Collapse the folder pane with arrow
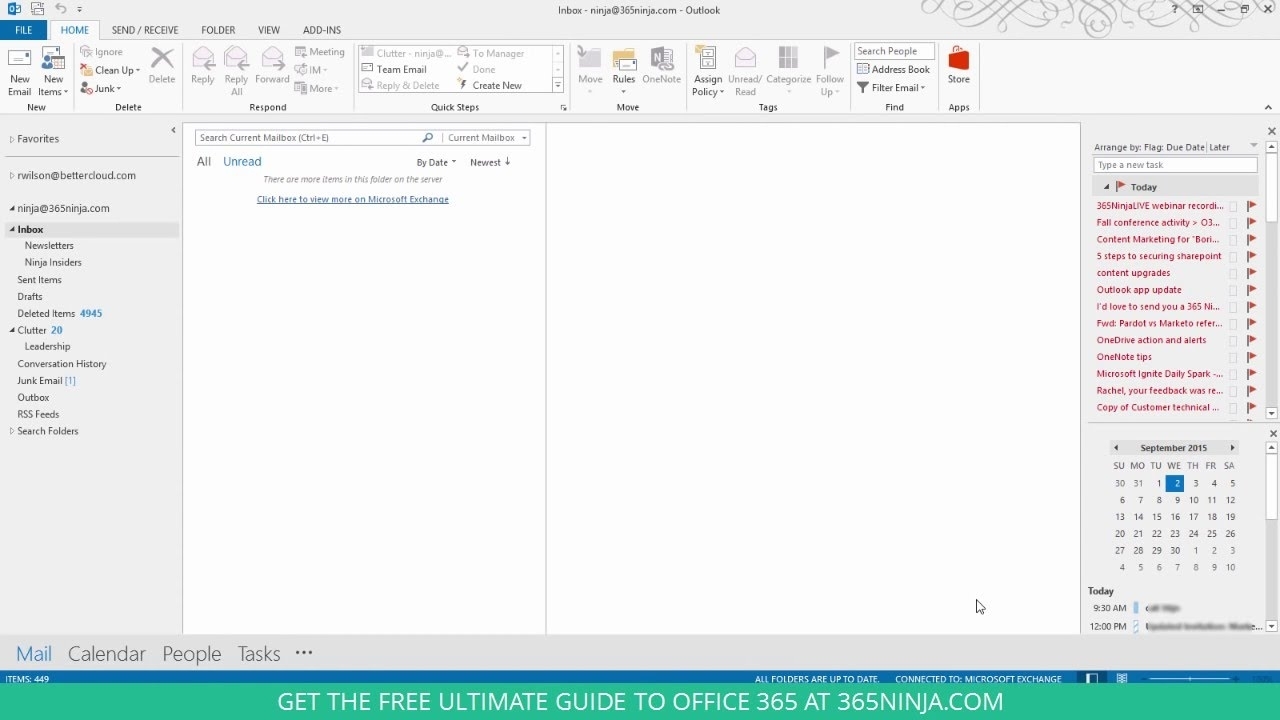This screenshot has width=1280, height=720. pyautogui.click(x=173, y=130)
